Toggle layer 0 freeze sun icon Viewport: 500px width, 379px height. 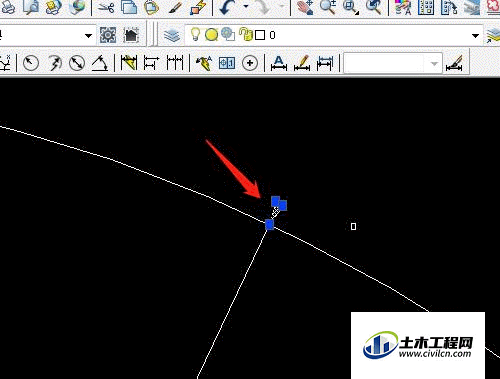tap(211, 35)
